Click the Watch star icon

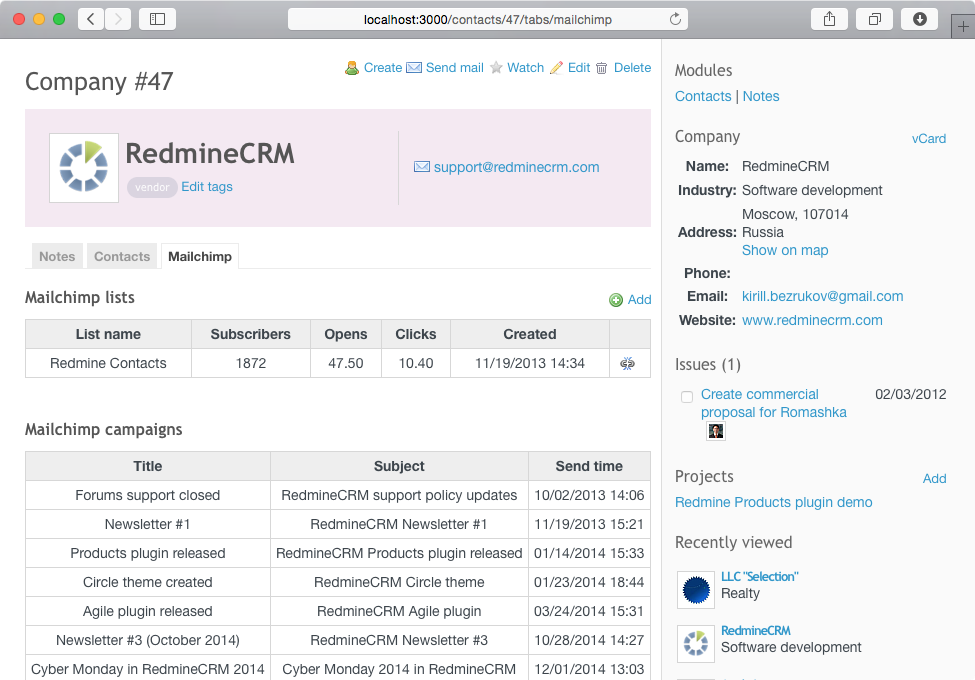coord(496,68)
